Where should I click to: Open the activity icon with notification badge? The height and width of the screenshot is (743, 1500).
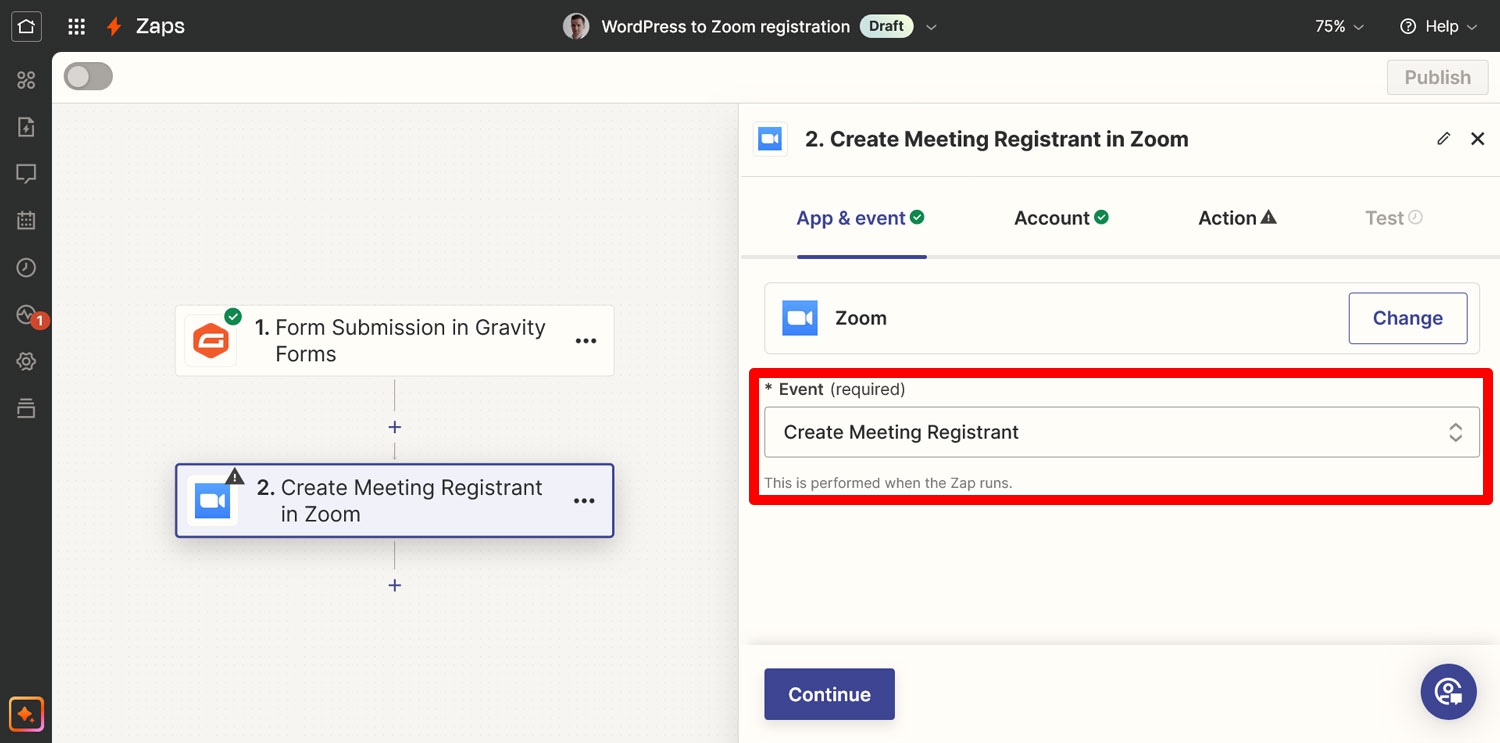point(28,316)
